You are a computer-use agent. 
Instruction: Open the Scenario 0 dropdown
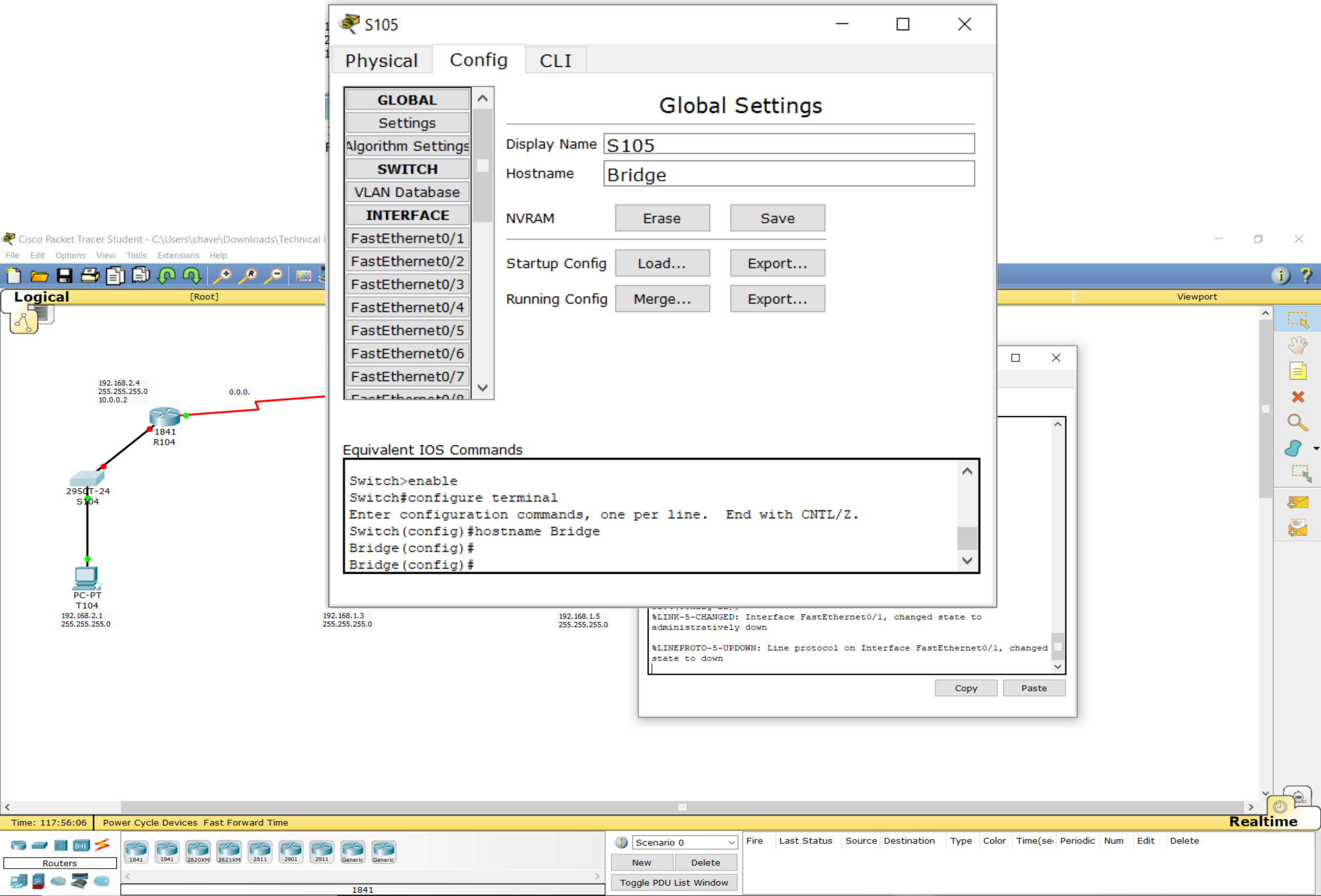684,842
